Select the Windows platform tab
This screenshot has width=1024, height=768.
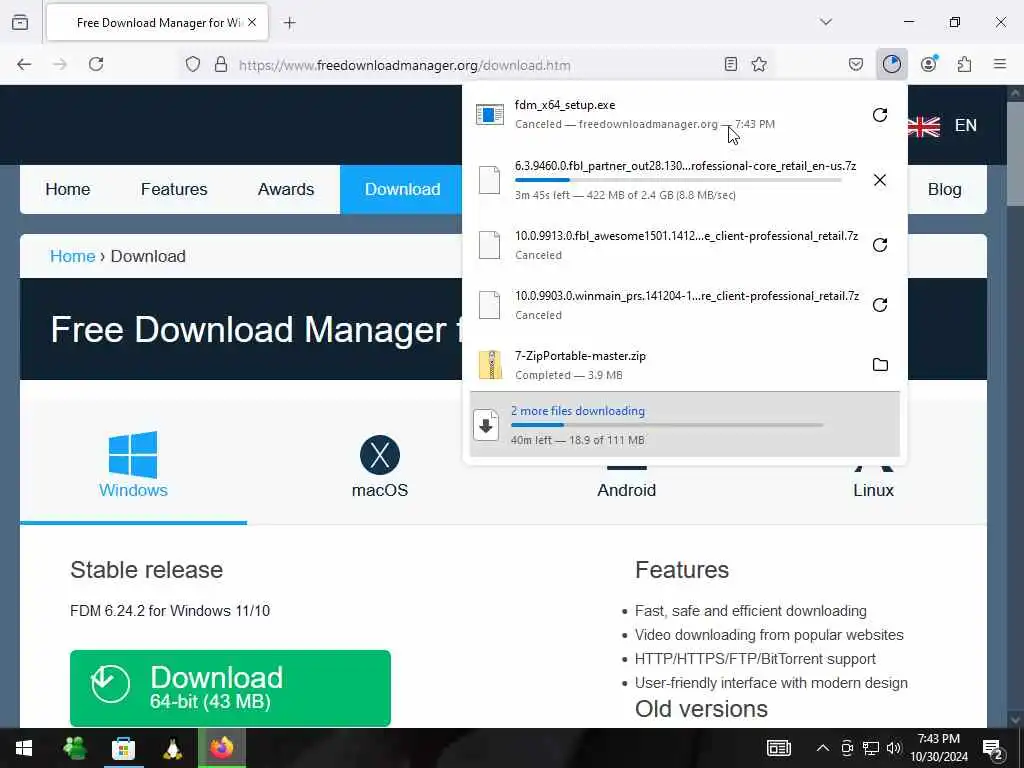click(133, 465)
